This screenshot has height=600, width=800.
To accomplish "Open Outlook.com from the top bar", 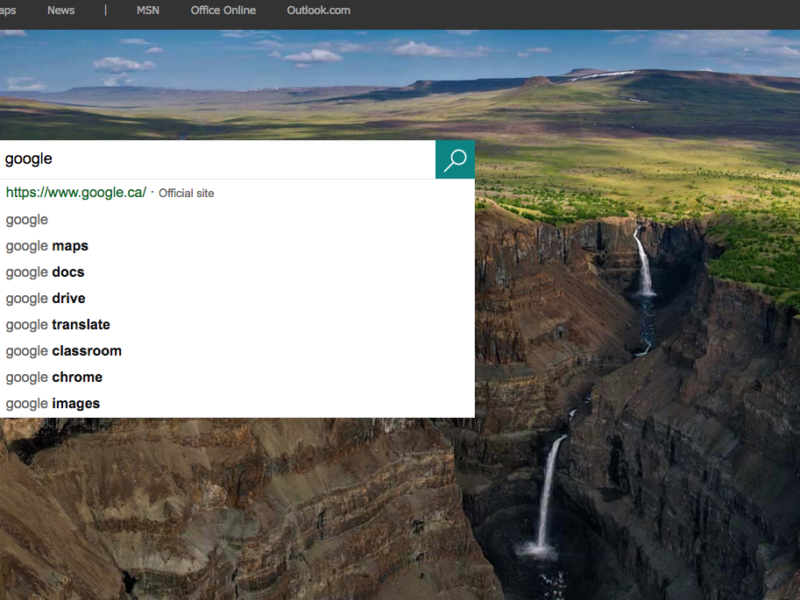I will [318, 10].
